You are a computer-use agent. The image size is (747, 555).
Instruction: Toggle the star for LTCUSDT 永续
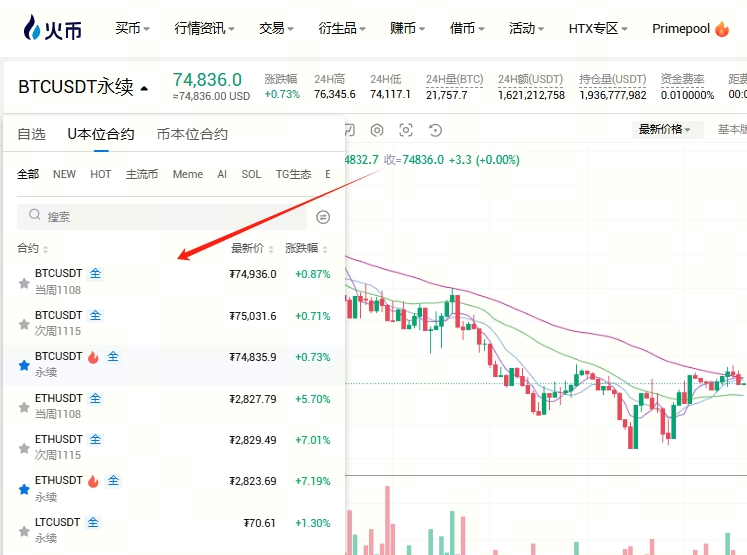click(24, 531)
